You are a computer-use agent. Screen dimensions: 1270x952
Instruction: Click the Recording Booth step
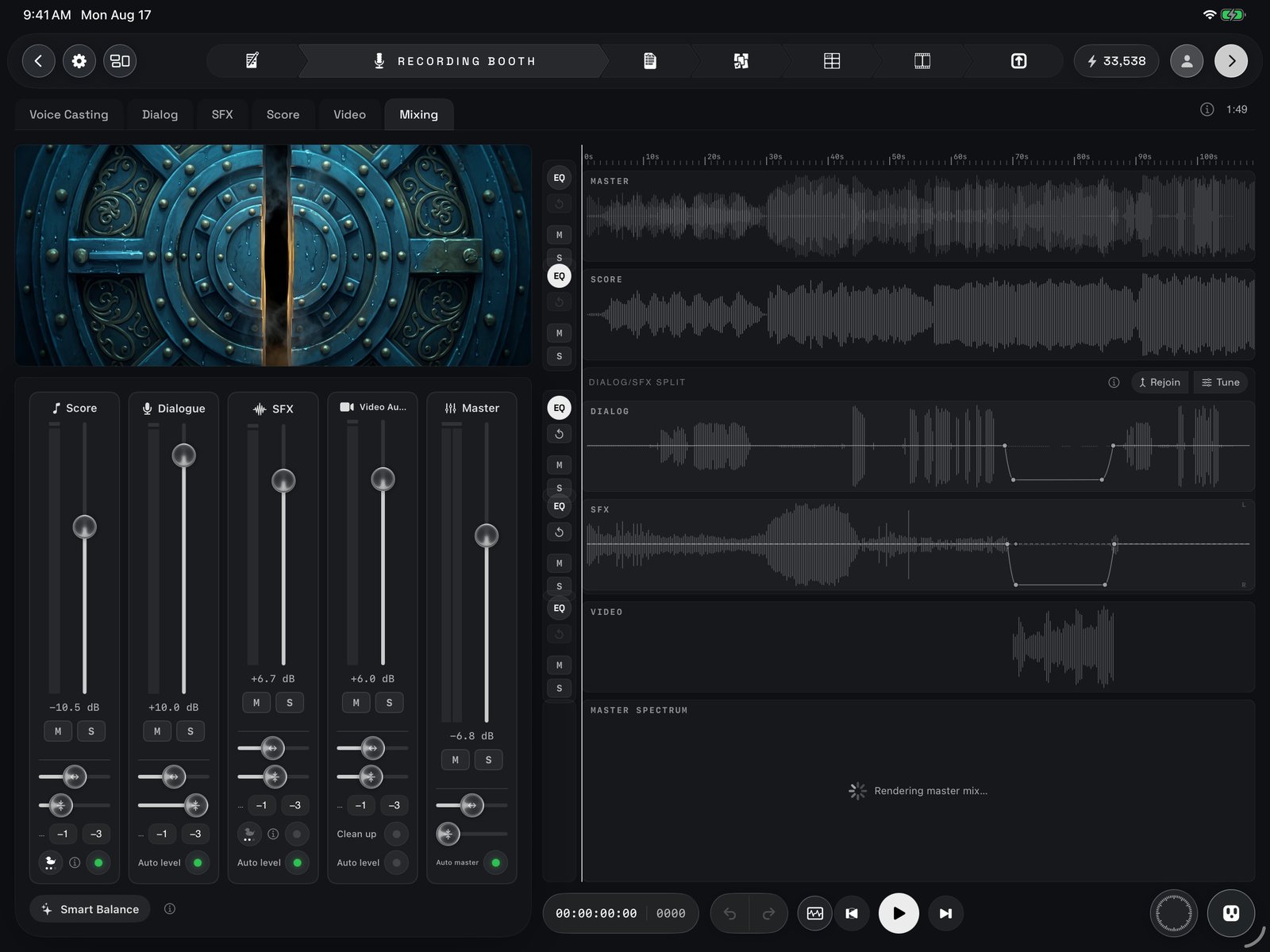coord(455,61)
